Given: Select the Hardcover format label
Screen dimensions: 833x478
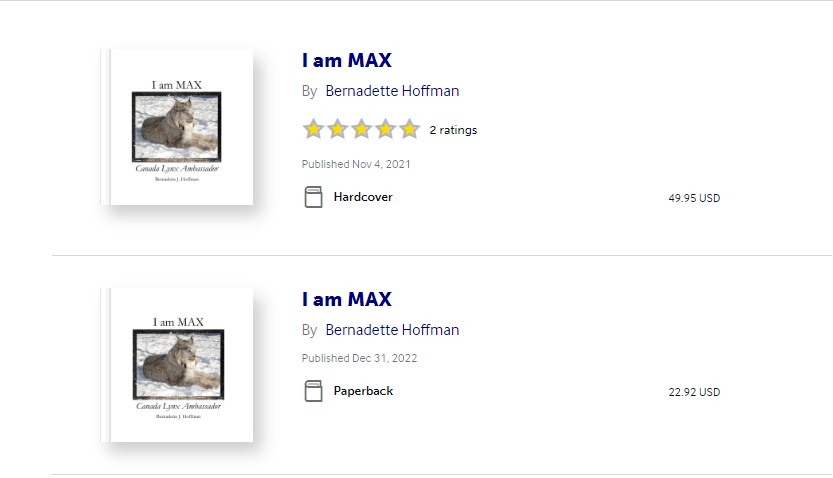Looking at the screenshot, I should tap(363, 197).
